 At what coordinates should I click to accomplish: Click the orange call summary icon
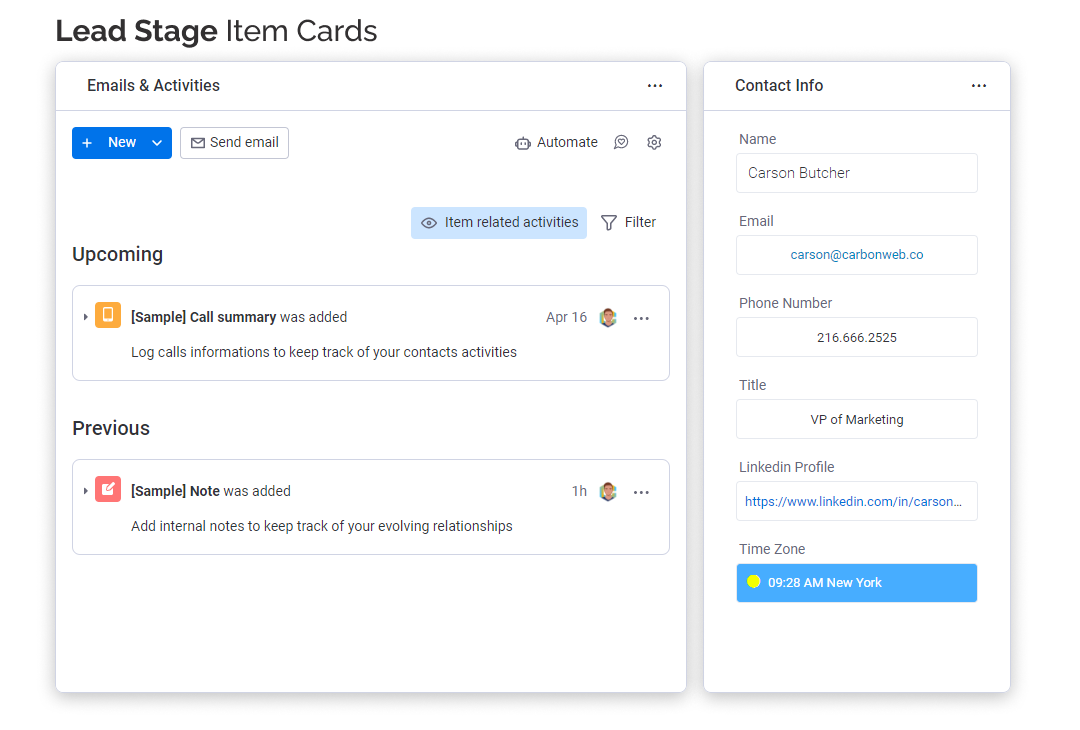pyautogui.click(x=108, y=315)
